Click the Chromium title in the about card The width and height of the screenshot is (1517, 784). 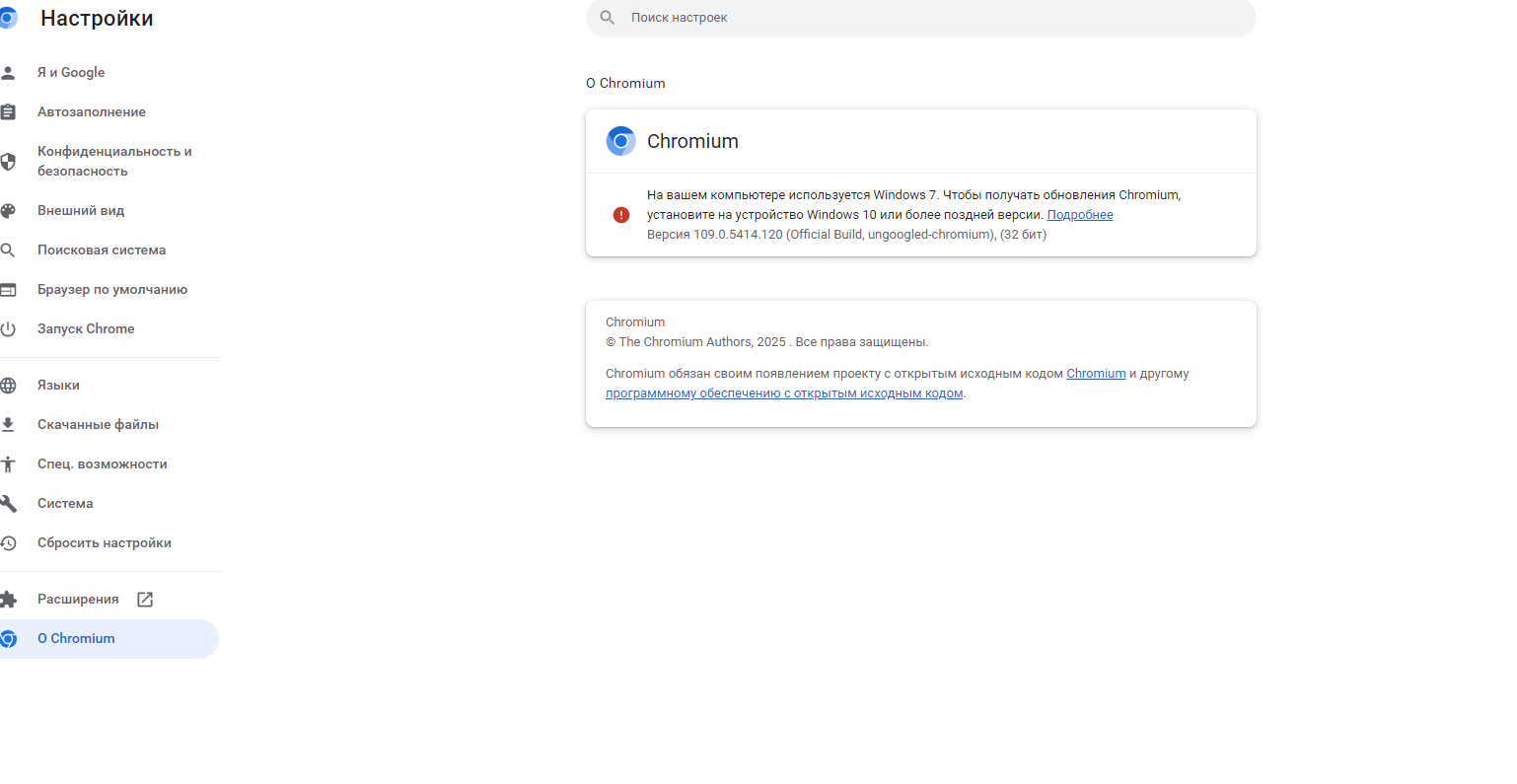click(x=692, y=141)
